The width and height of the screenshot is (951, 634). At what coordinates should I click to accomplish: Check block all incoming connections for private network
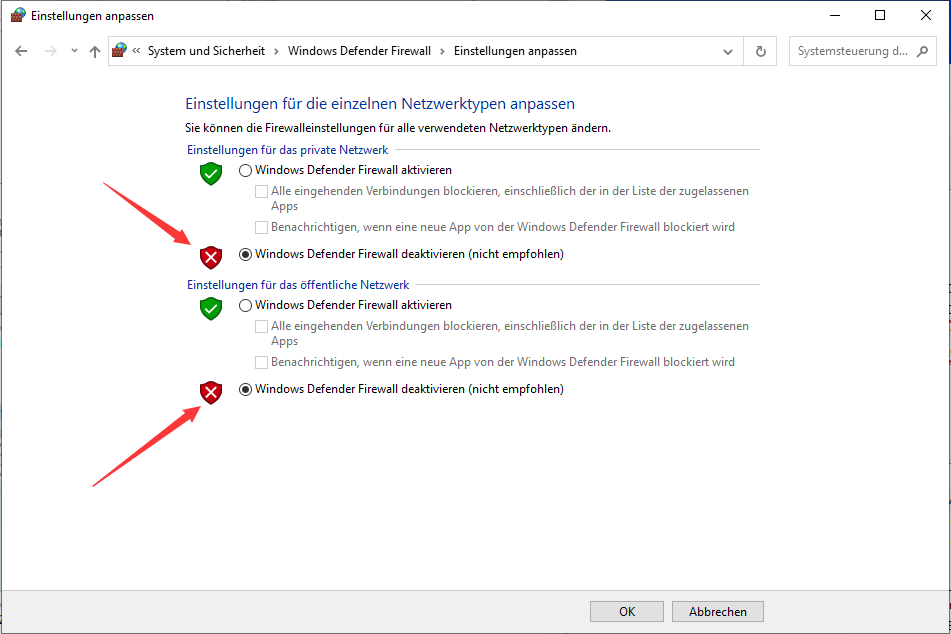click(x=261, y=192)
